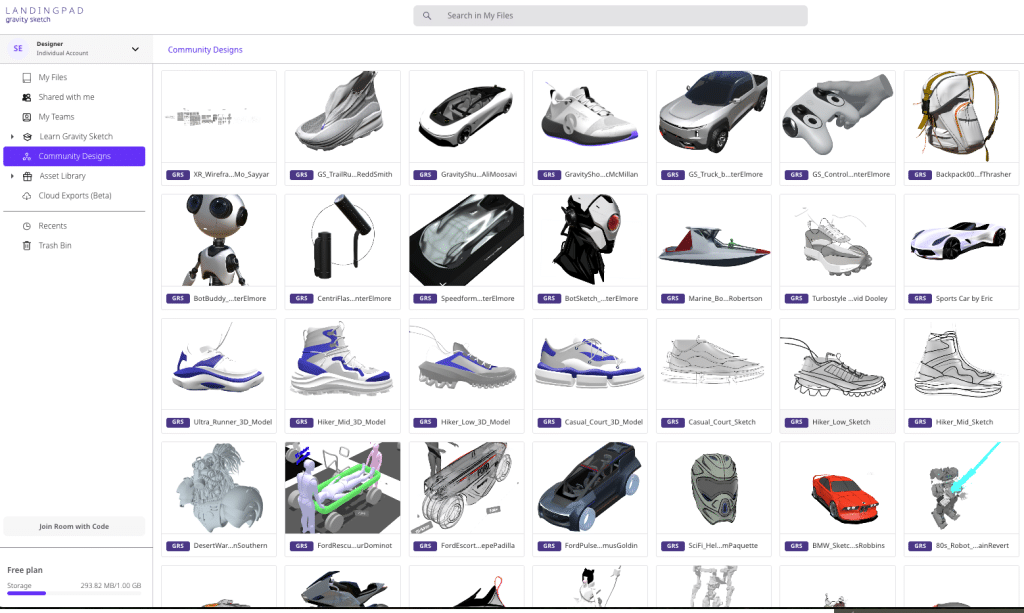Screen dimensions: 1024x613
Task: Click the GRS badge on Backpack00...fThrasher
Action: (920, 175)
